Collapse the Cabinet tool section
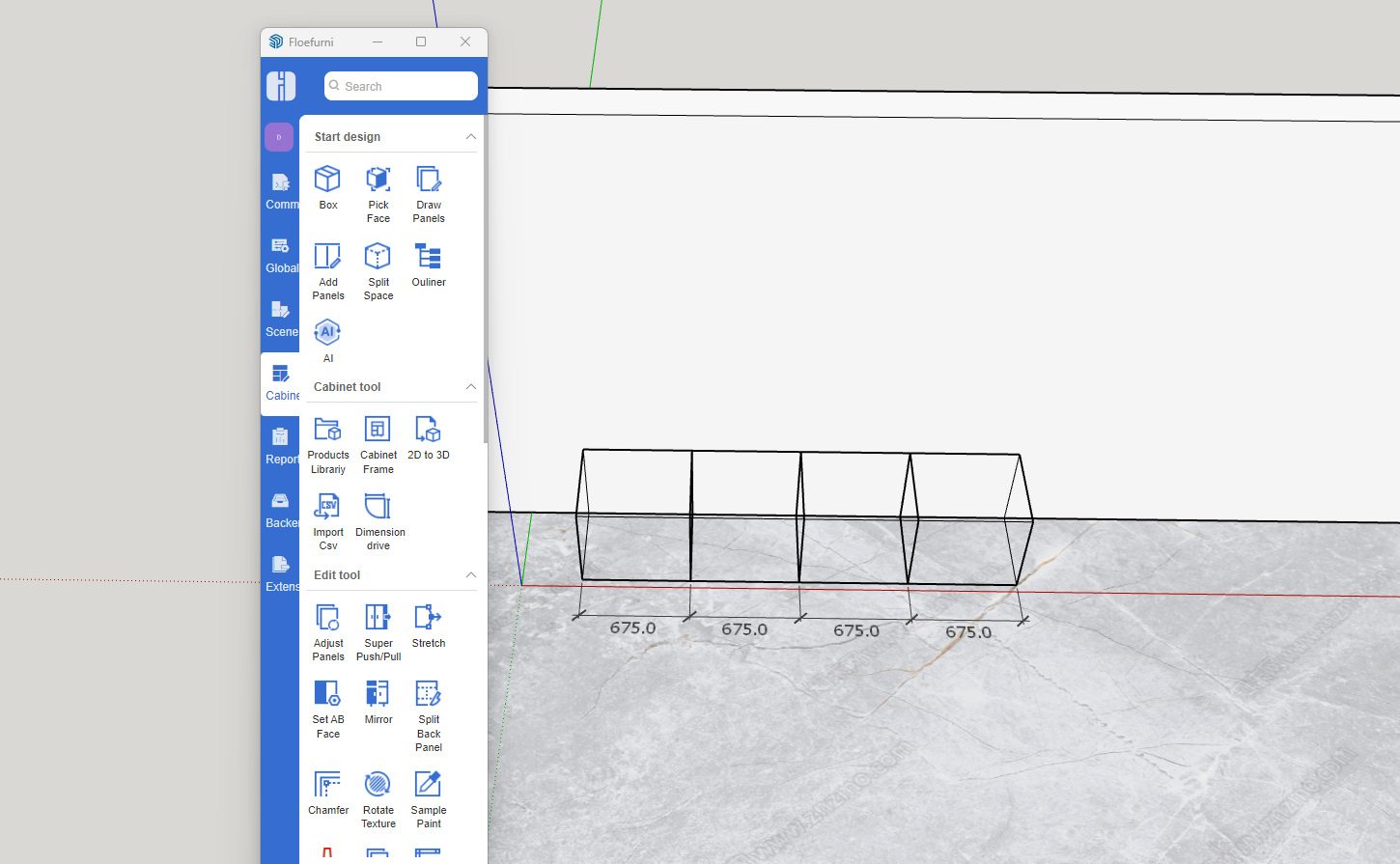Screen dimensions: 1400x864 coord(470,387)
